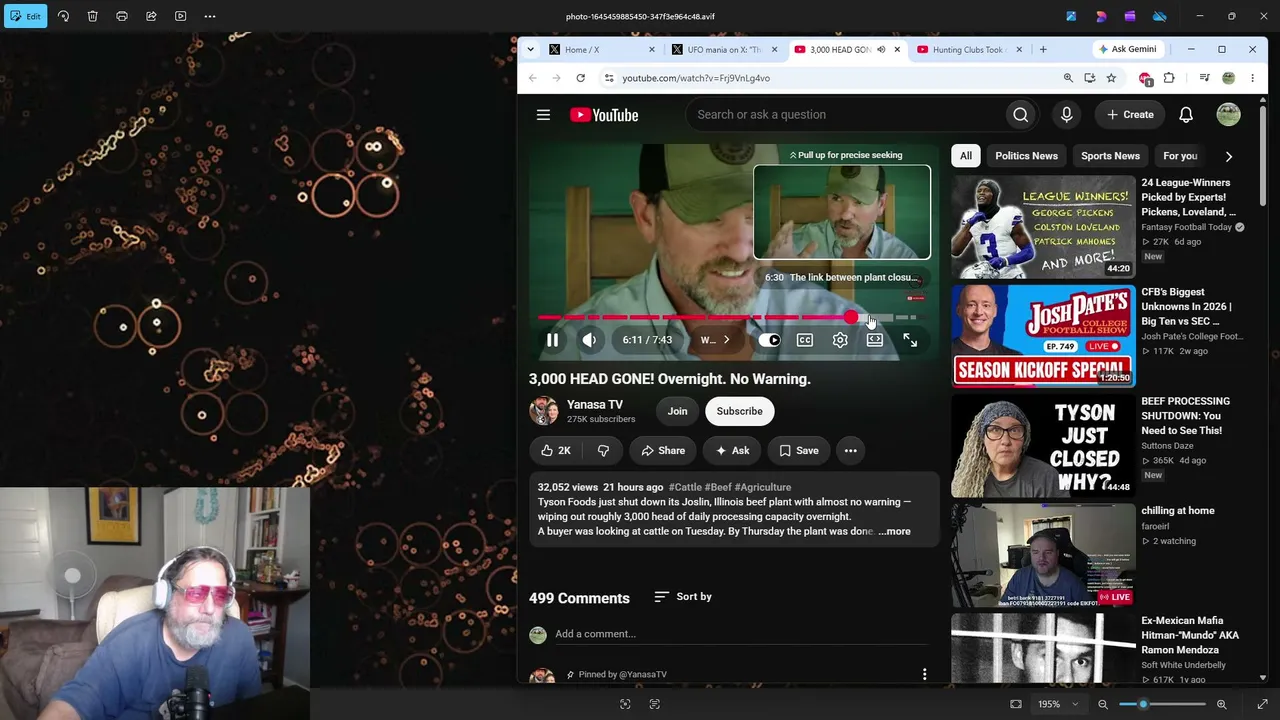
Task: Expand the video chapter selector
Action: pos(714,340)
